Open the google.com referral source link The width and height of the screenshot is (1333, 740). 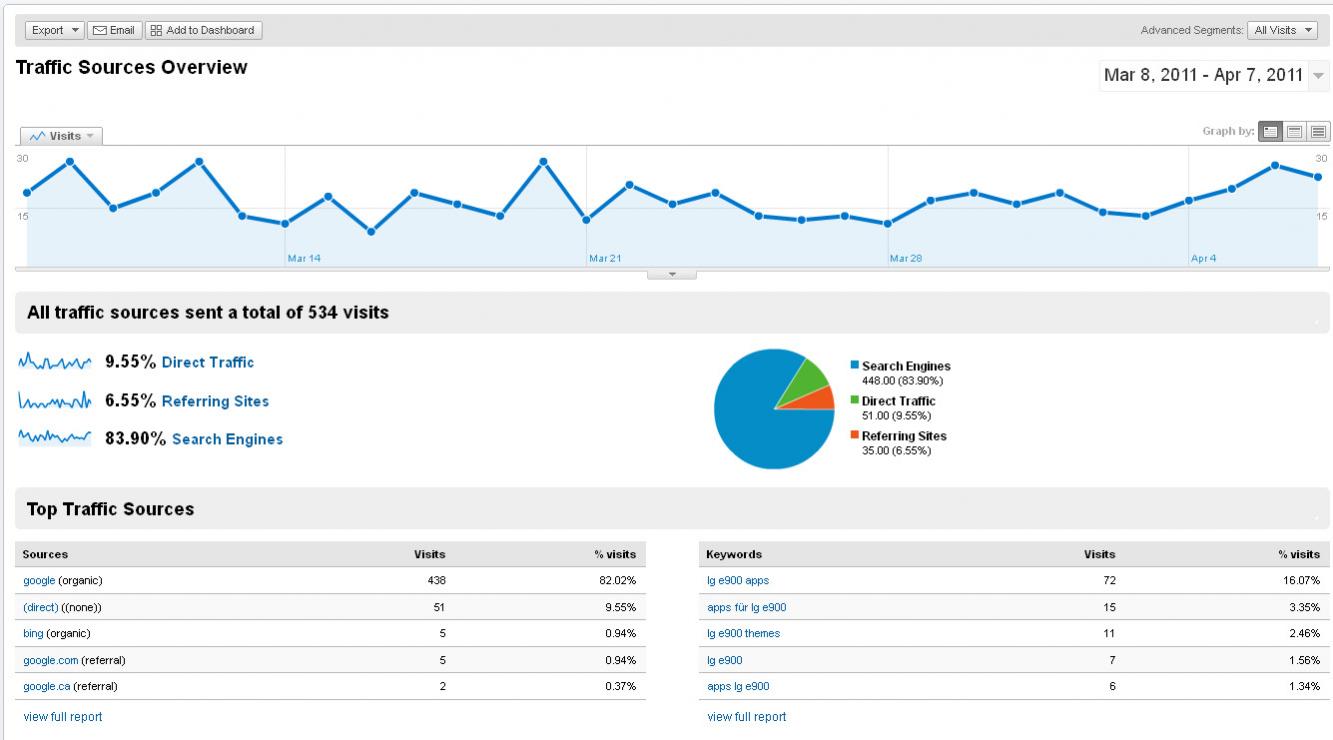[x=50, y=661]
